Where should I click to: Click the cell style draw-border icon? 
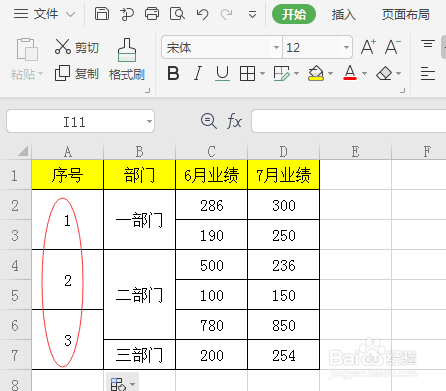click(x=282, y=73)
